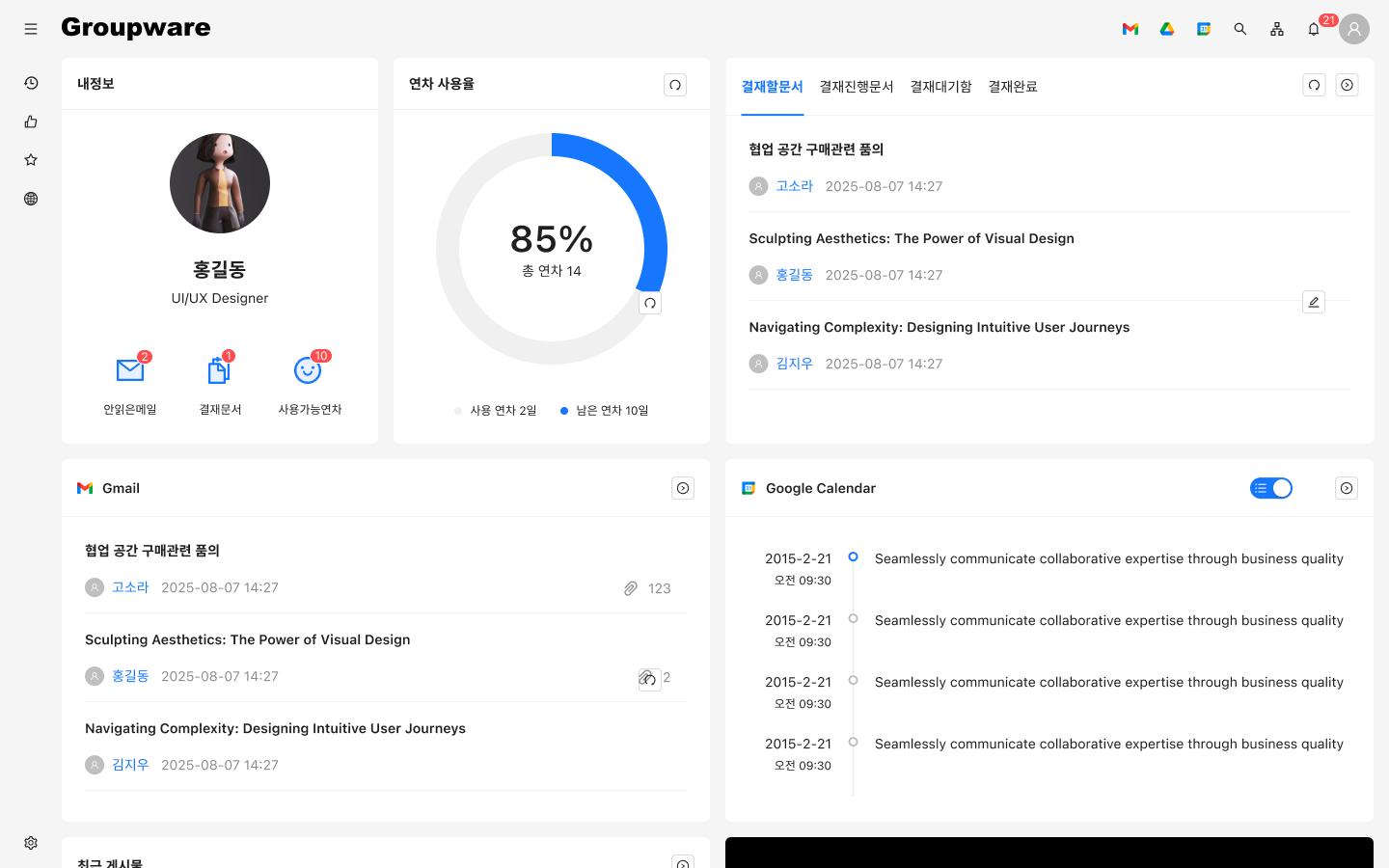
Task: Open Gmail from the top navigation bar
Action: [1130, 29]
